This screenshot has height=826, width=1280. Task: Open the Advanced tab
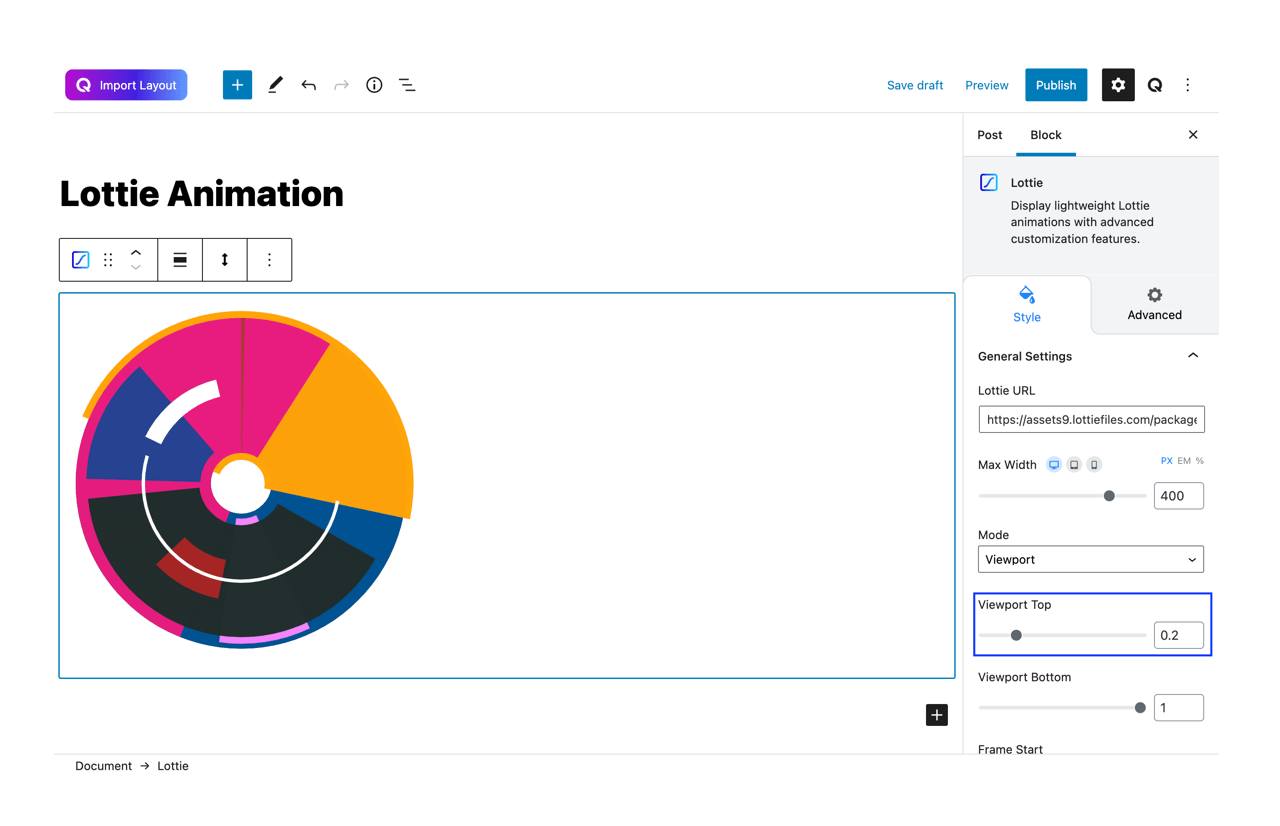tap(1154, 304)
